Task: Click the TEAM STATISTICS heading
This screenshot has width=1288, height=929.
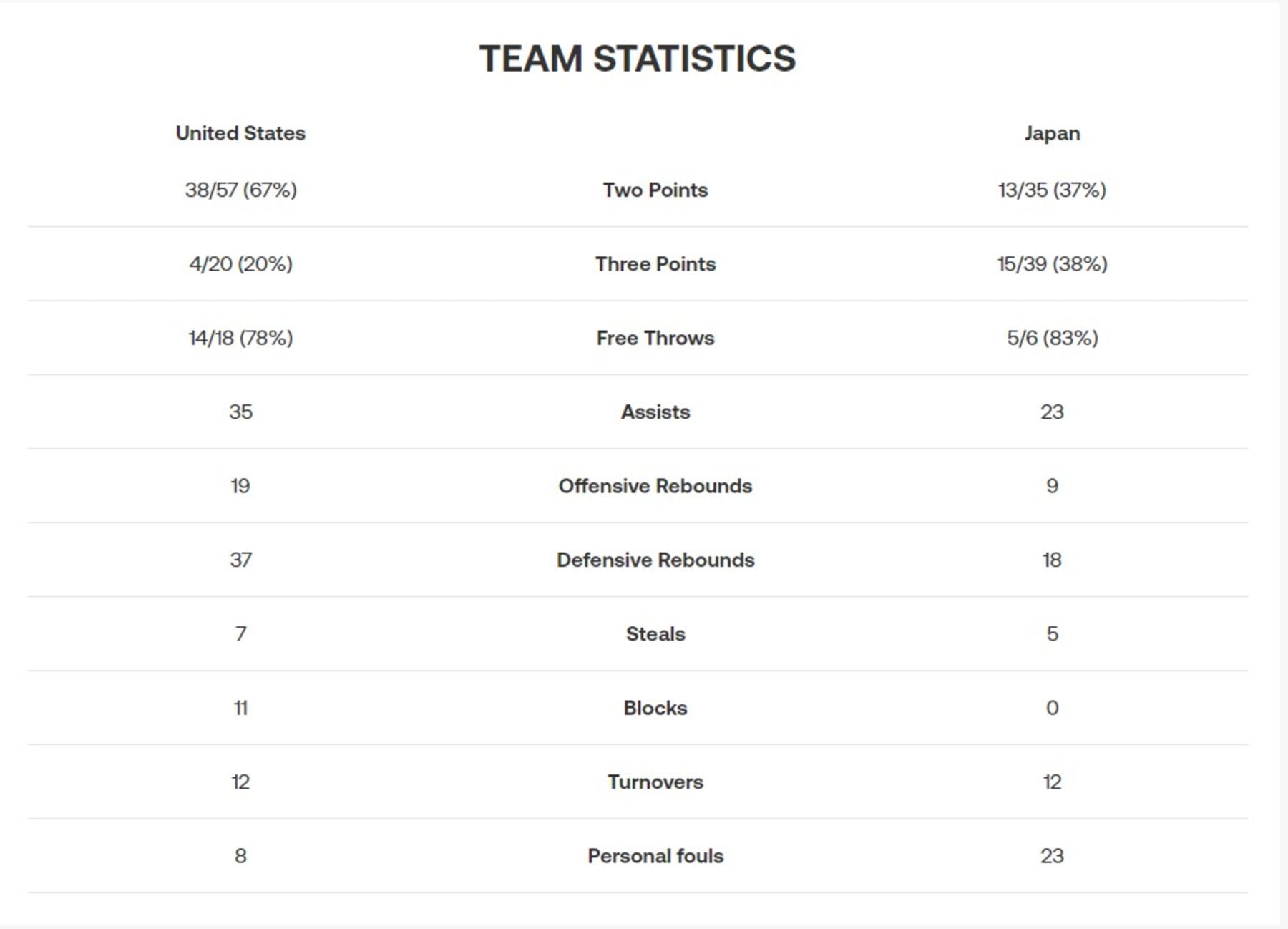Action: [637, 58]
